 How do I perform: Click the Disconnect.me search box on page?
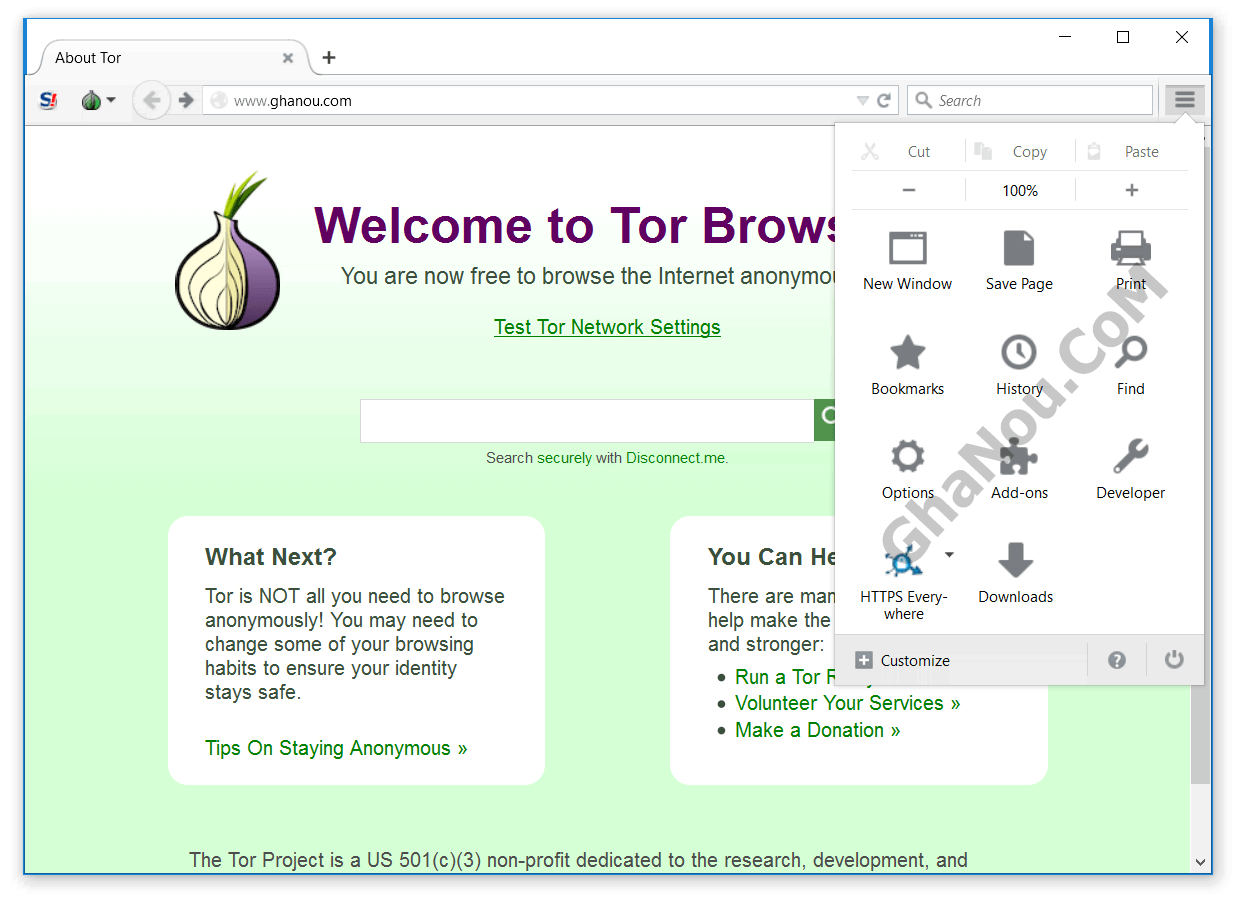click(x=588, y=421)
